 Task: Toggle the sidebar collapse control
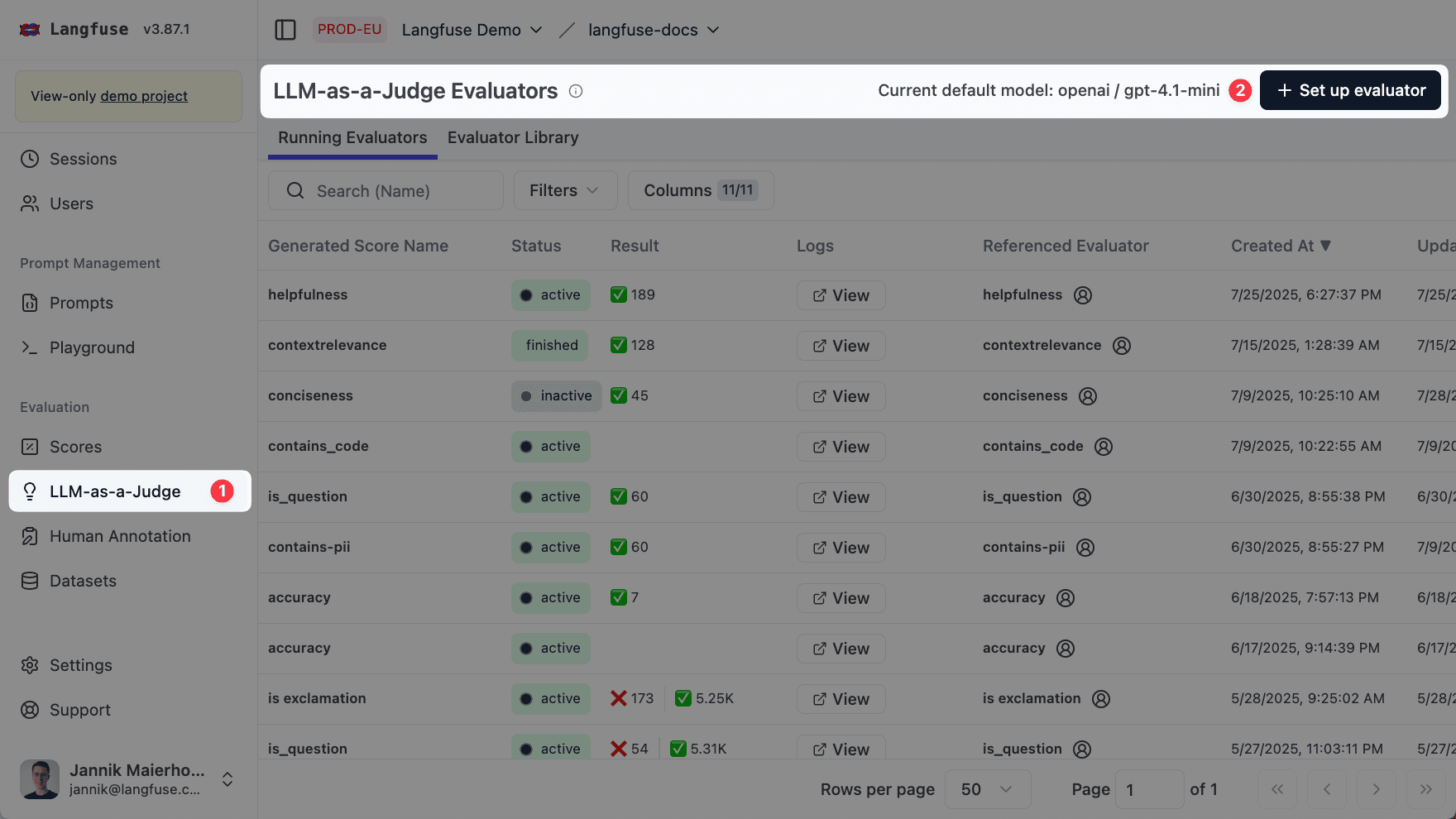point(285,29)
